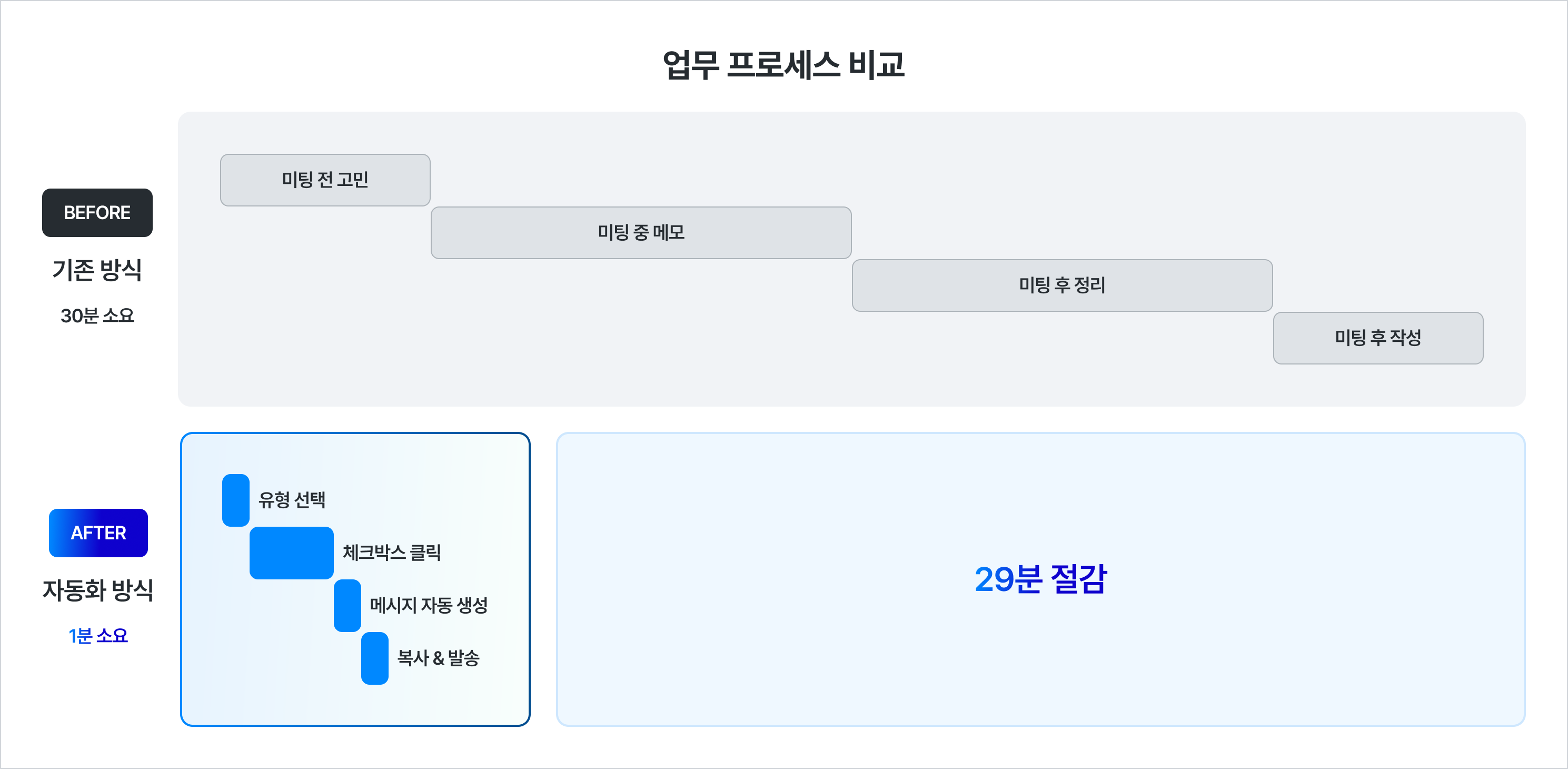Screen dimensions: 1568x769
Task: Click the AFTER badge
Action: (98, 533)
